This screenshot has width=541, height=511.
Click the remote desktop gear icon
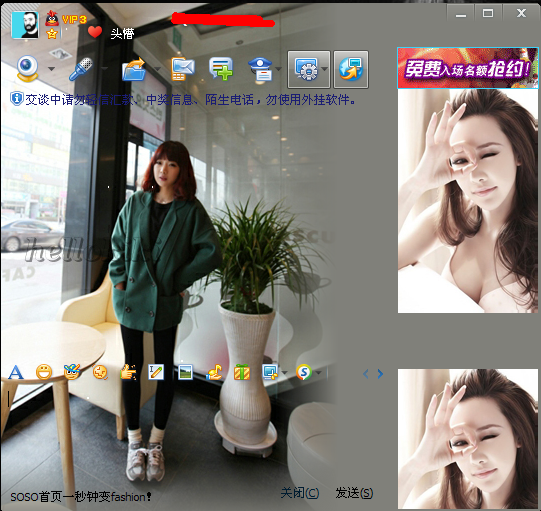click(x=306, y=69)
